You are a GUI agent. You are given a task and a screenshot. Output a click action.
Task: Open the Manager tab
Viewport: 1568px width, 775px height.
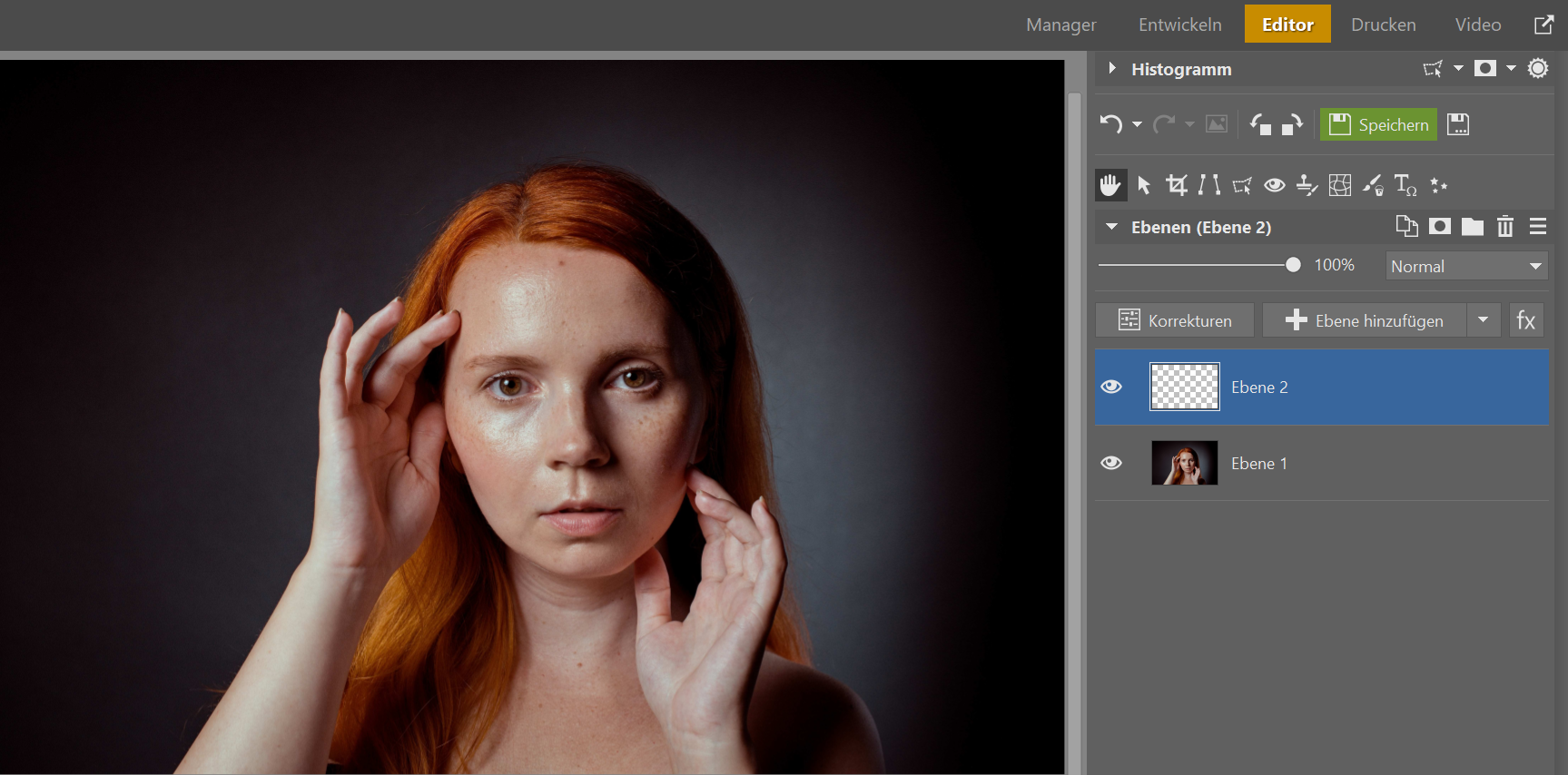pyautogui.click(x=1060, y=25)
